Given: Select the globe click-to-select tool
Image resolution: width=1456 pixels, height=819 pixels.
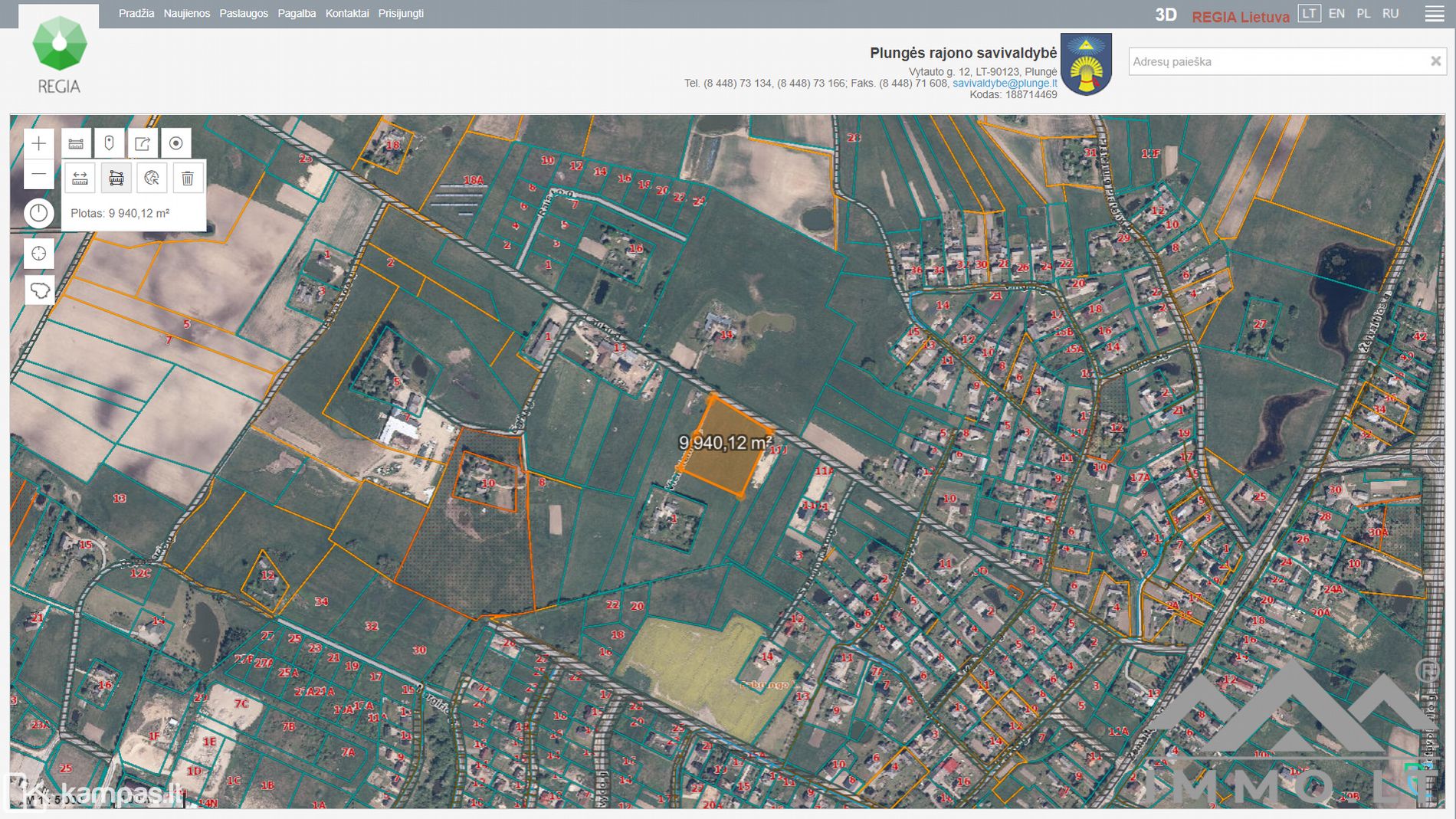Looking at the screenshot, I should click(x=152, y=179).
